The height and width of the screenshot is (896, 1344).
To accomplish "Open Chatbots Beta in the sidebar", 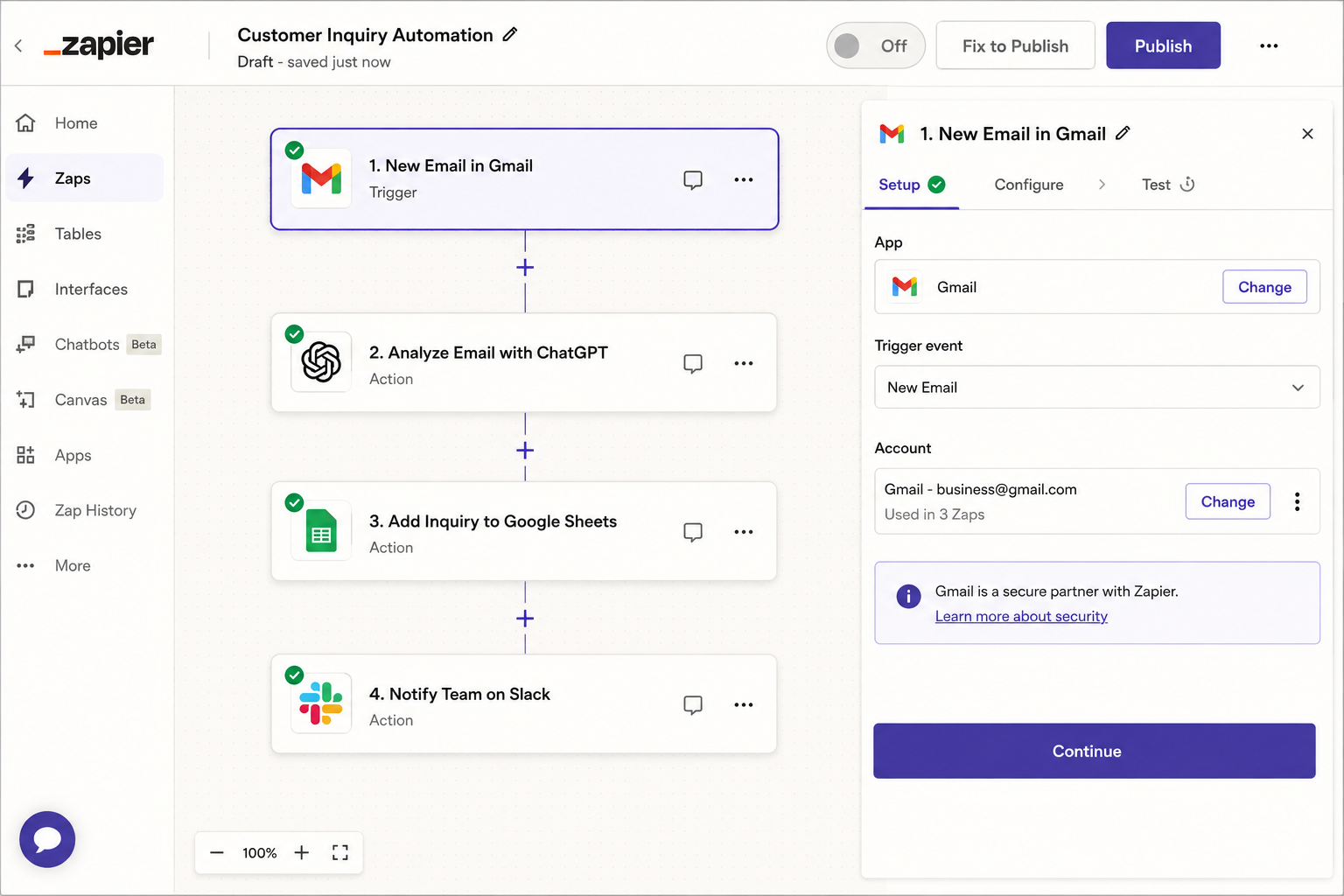I will click(x=84, y=345).
